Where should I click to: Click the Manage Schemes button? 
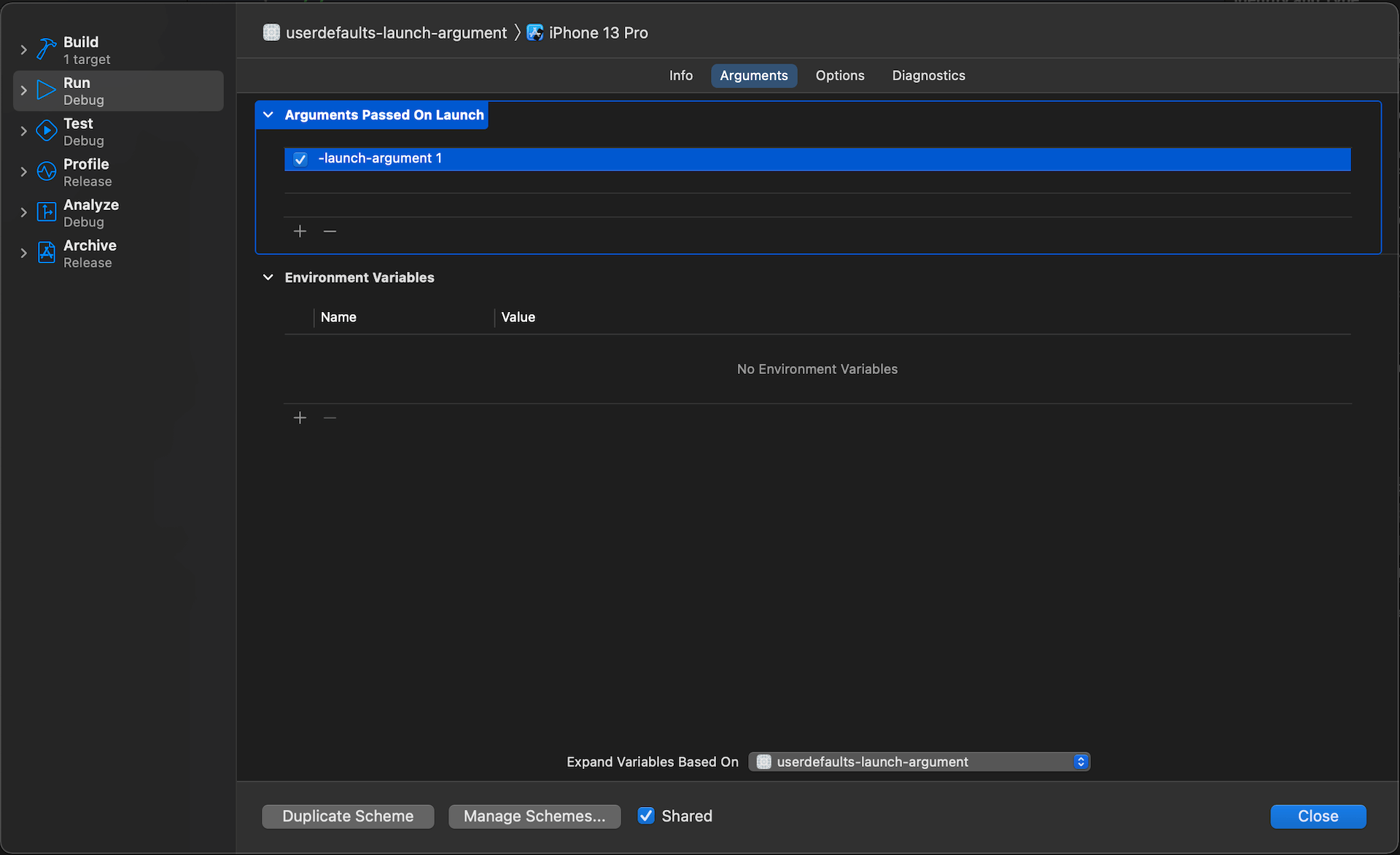[x=534, y=816]
